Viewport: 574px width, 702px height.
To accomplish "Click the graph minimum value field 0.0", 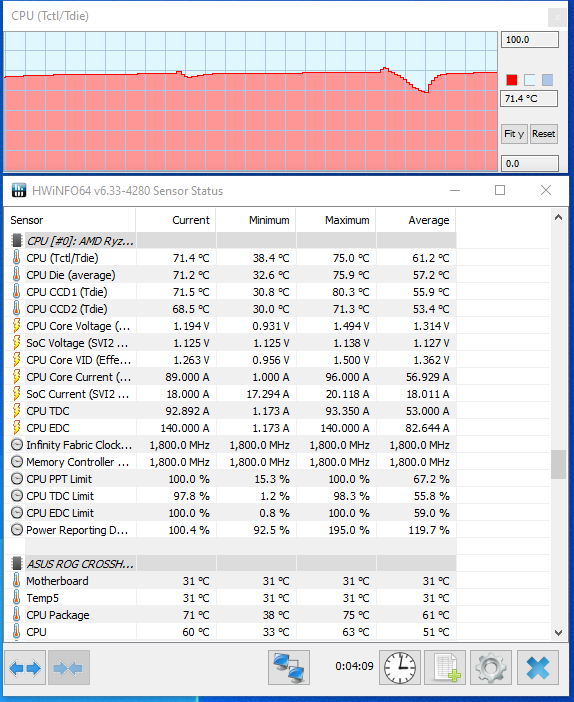I will [530, 163].
